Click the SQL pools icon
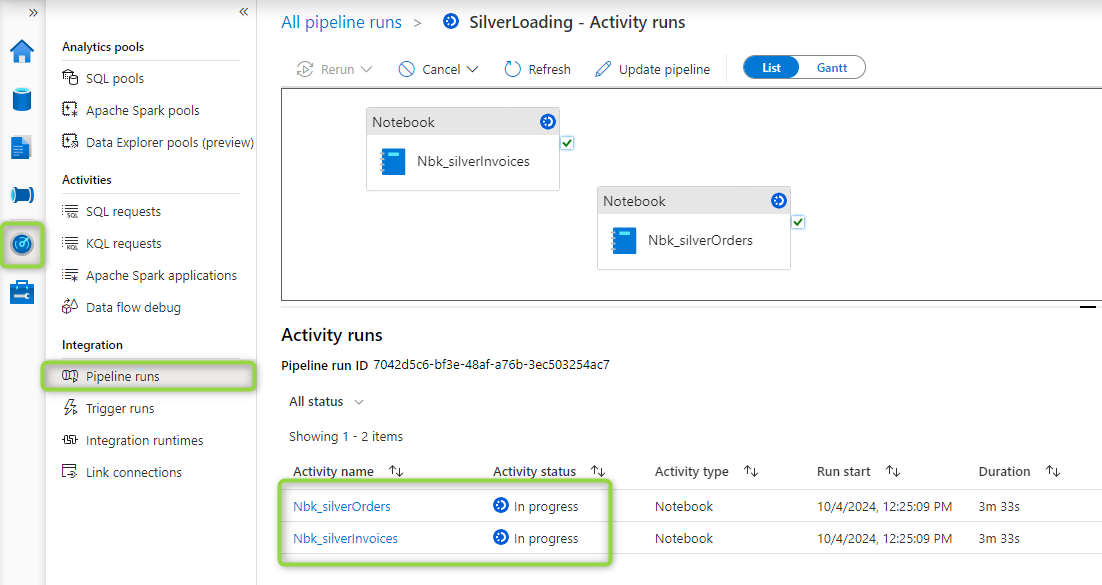Image resolution: width=1102 pixels, height=585 pixels. pos(70,77)
